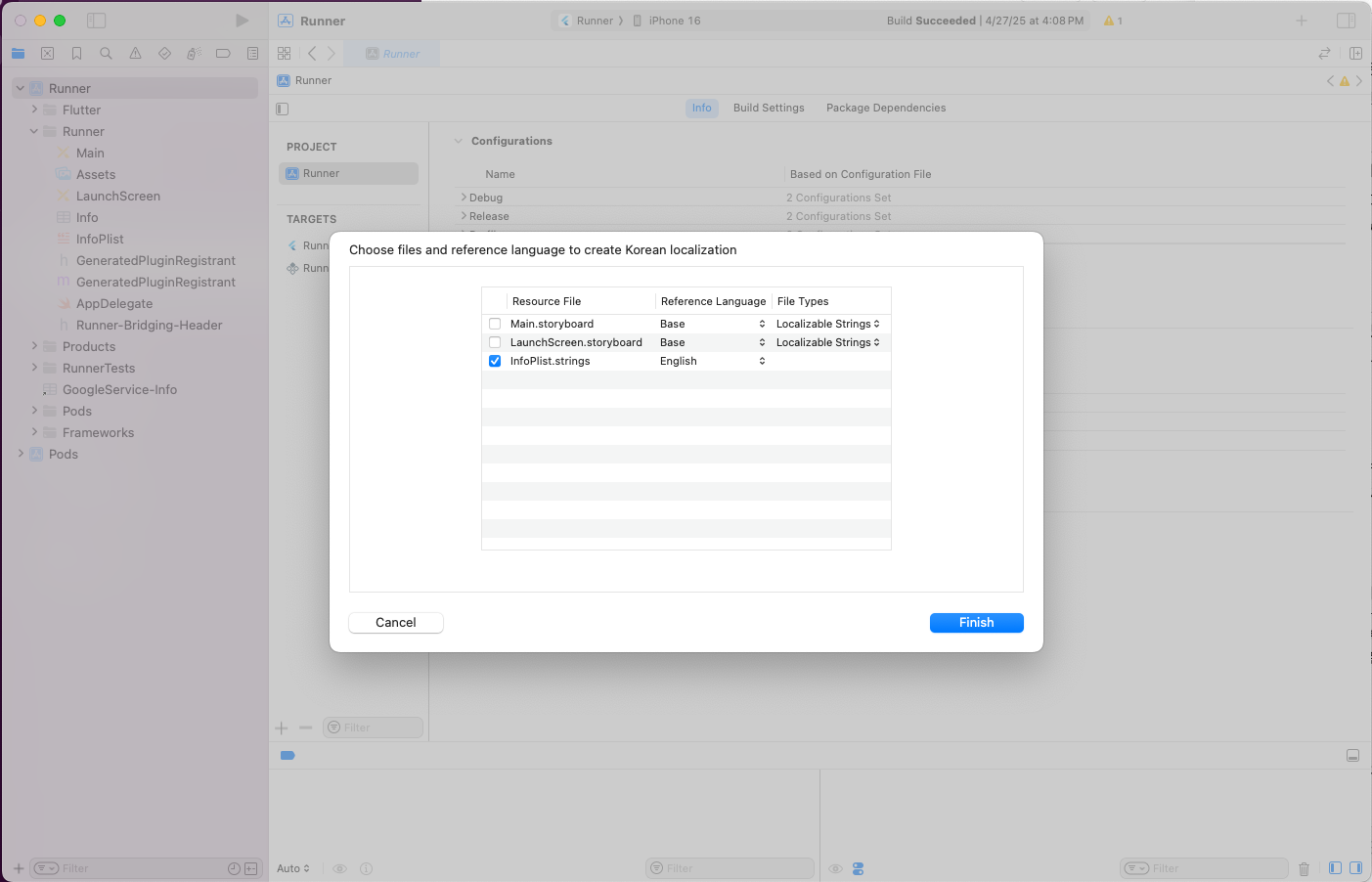
Task: Click the blue breakpoint tag in debug bar
Action: click(x=288, y=755)
